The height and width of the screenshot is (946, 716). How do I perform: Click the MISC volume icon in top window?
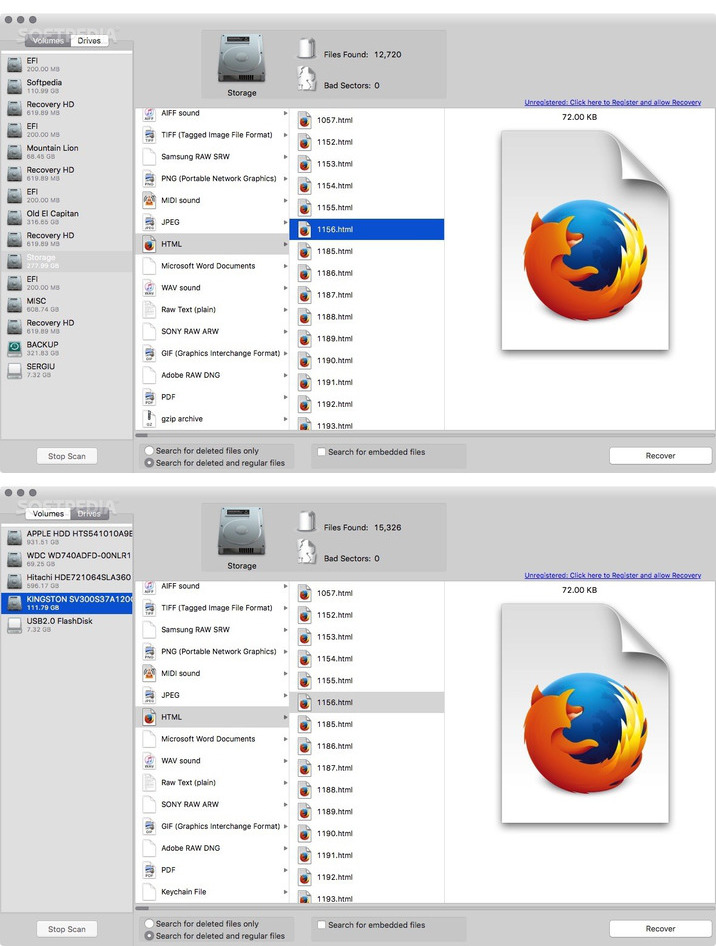[x=14, y=305]
